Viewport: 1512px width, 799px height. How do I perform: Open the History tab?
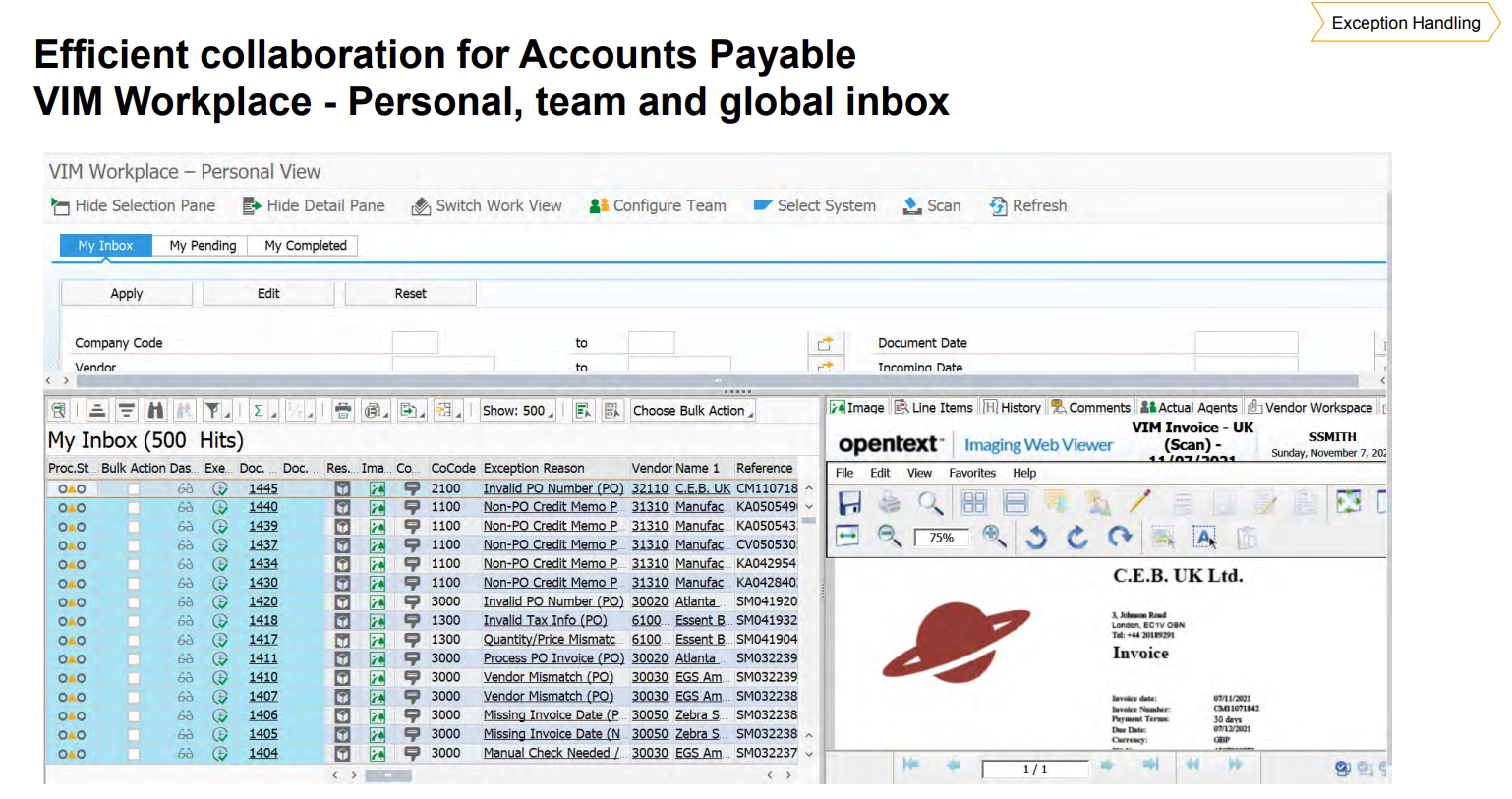(x=1012, y=407)
